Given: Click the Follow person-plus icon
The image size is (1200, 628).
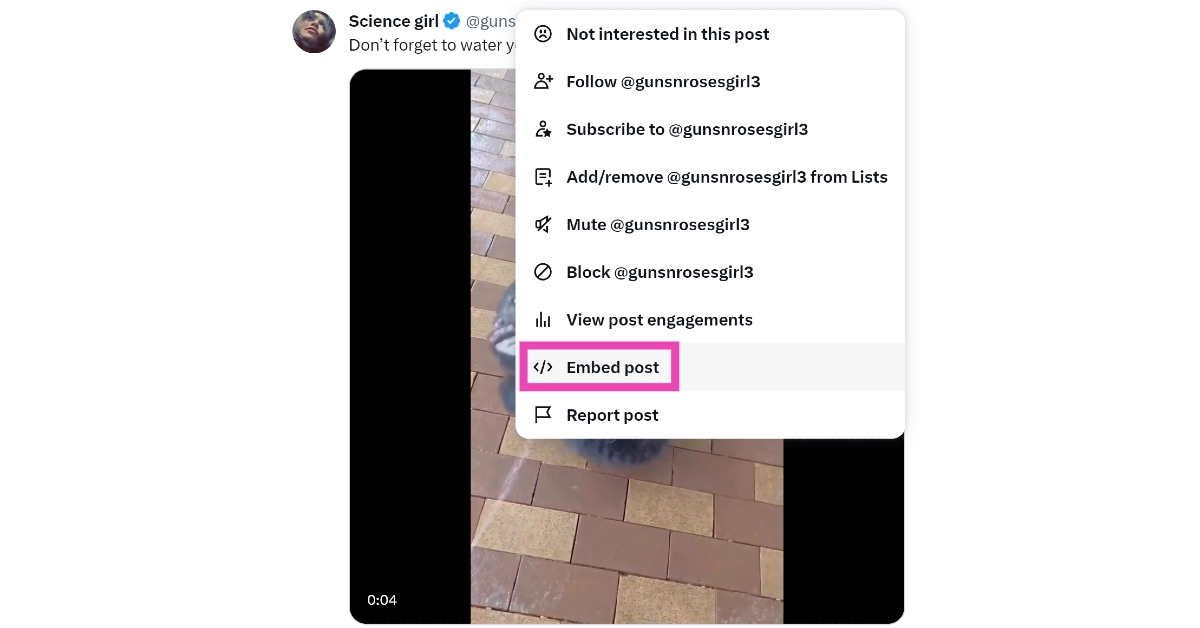Looking at the screenshot, I should pos(543,82).
